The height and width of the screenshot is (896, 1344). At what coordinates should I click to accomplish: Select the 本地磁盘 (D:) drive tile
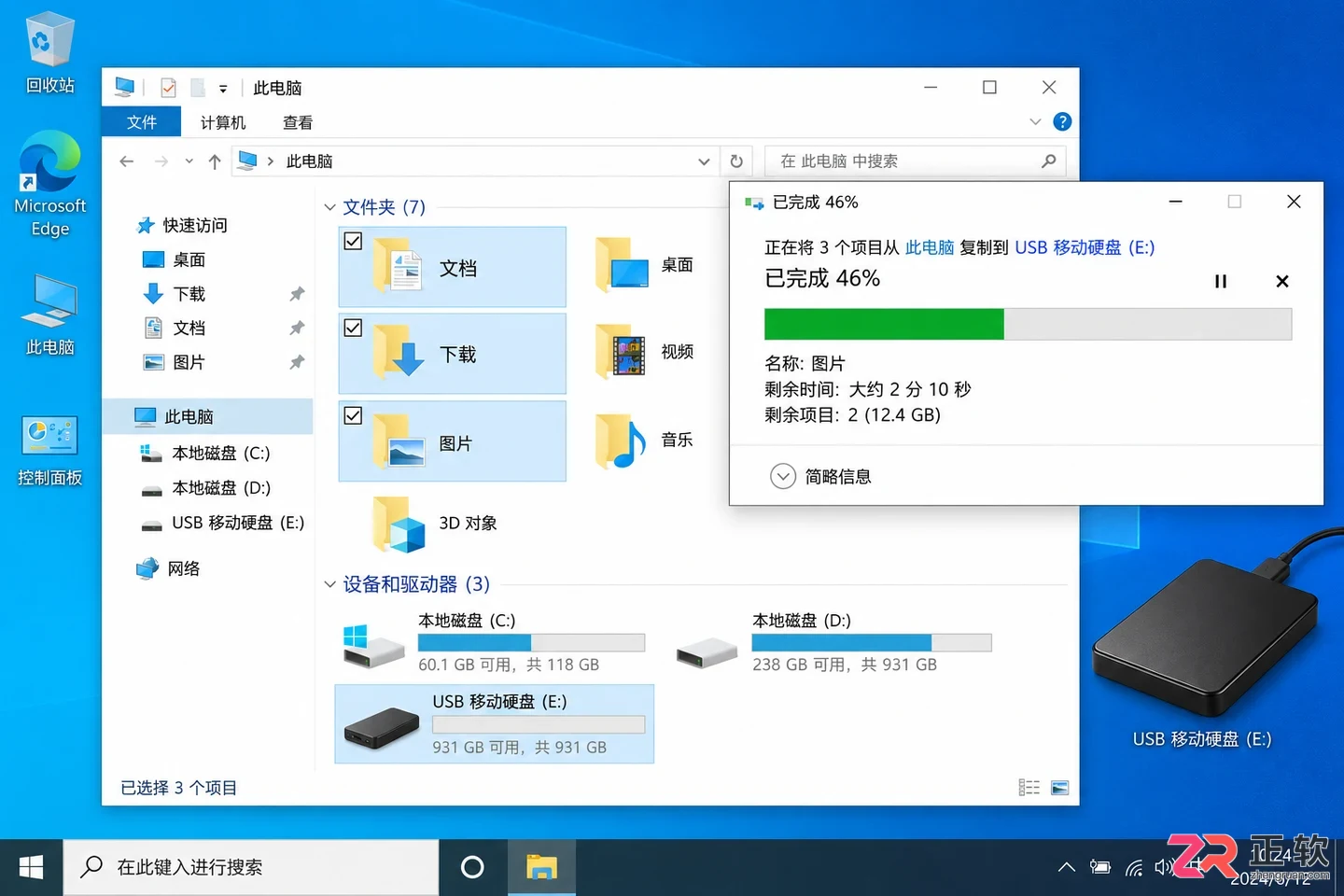[x=833, y=642]
